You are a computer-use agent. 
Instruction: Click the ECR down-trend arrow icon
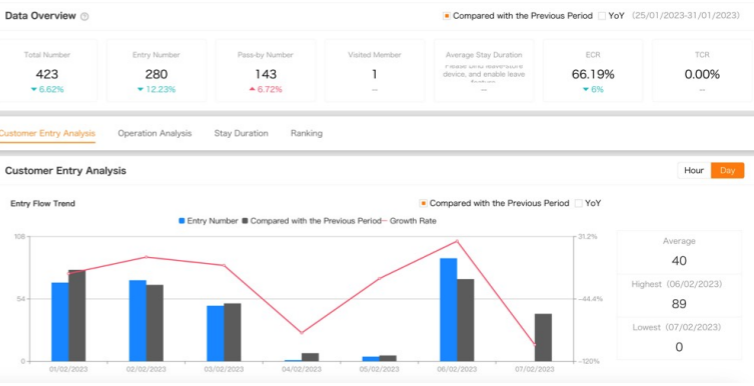[x=586, y=89]
